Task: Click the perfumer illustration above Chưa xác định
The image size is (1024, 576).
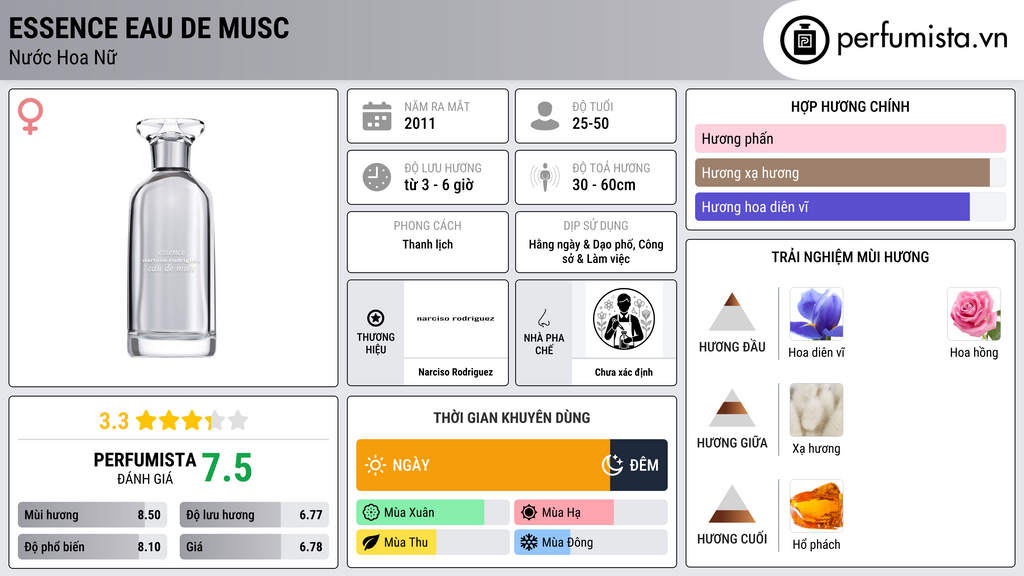Action: tap(624, 319)
